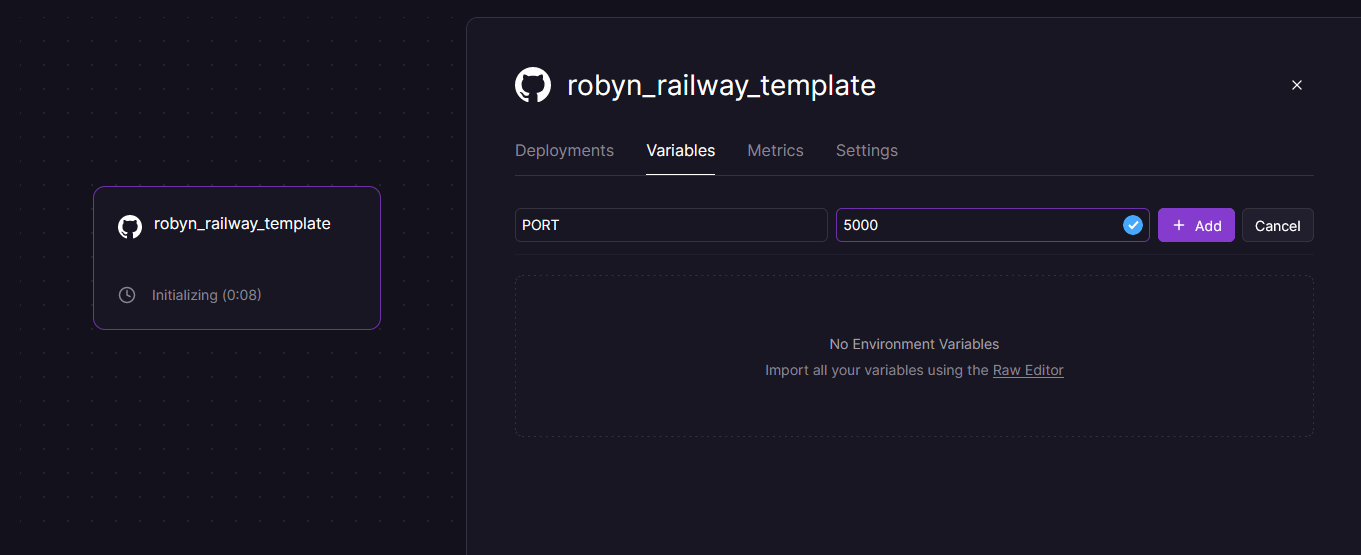Switch to the Deployments tab
This screenshot has height=555, width=1361.
[564, 150]
